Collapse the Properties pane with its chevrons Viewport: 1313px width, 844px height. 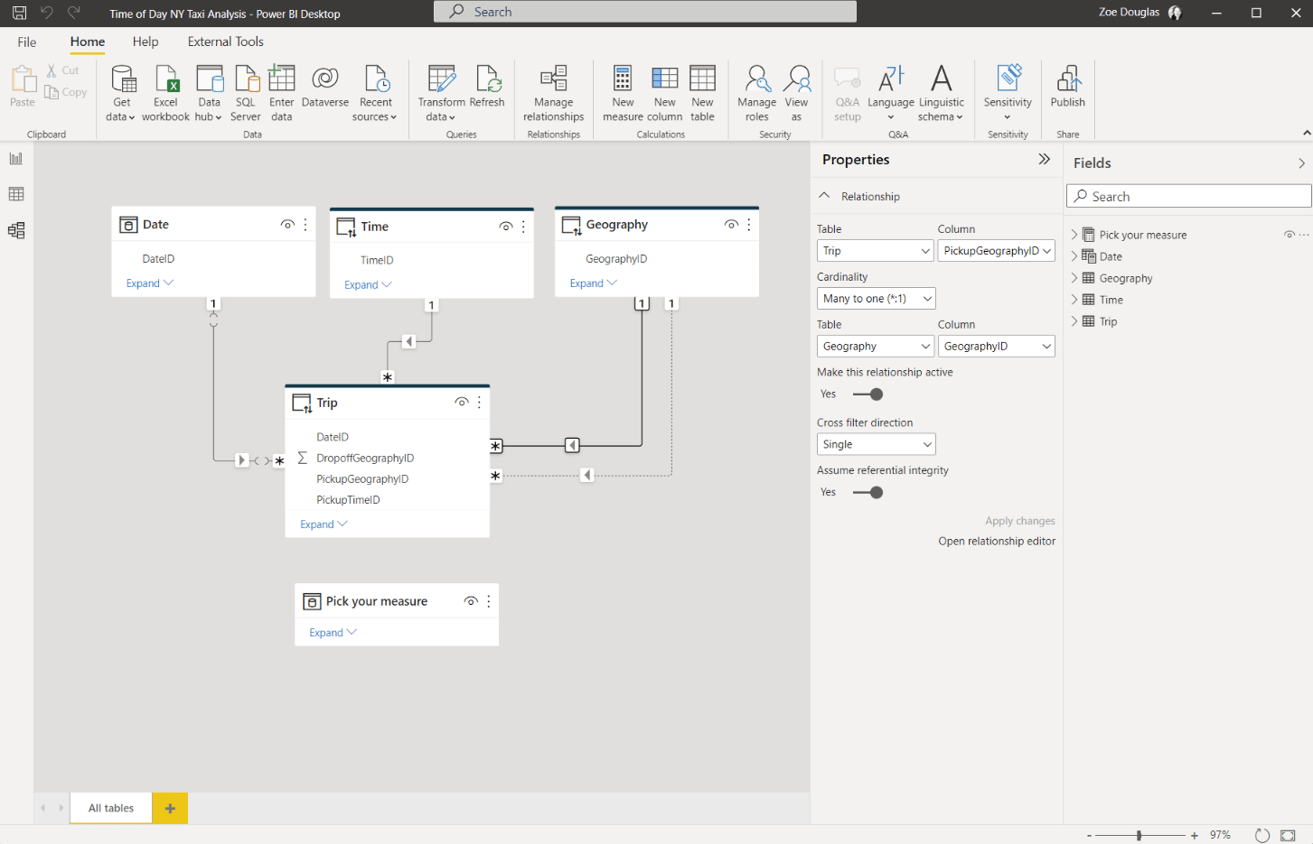coord(1044,159)
